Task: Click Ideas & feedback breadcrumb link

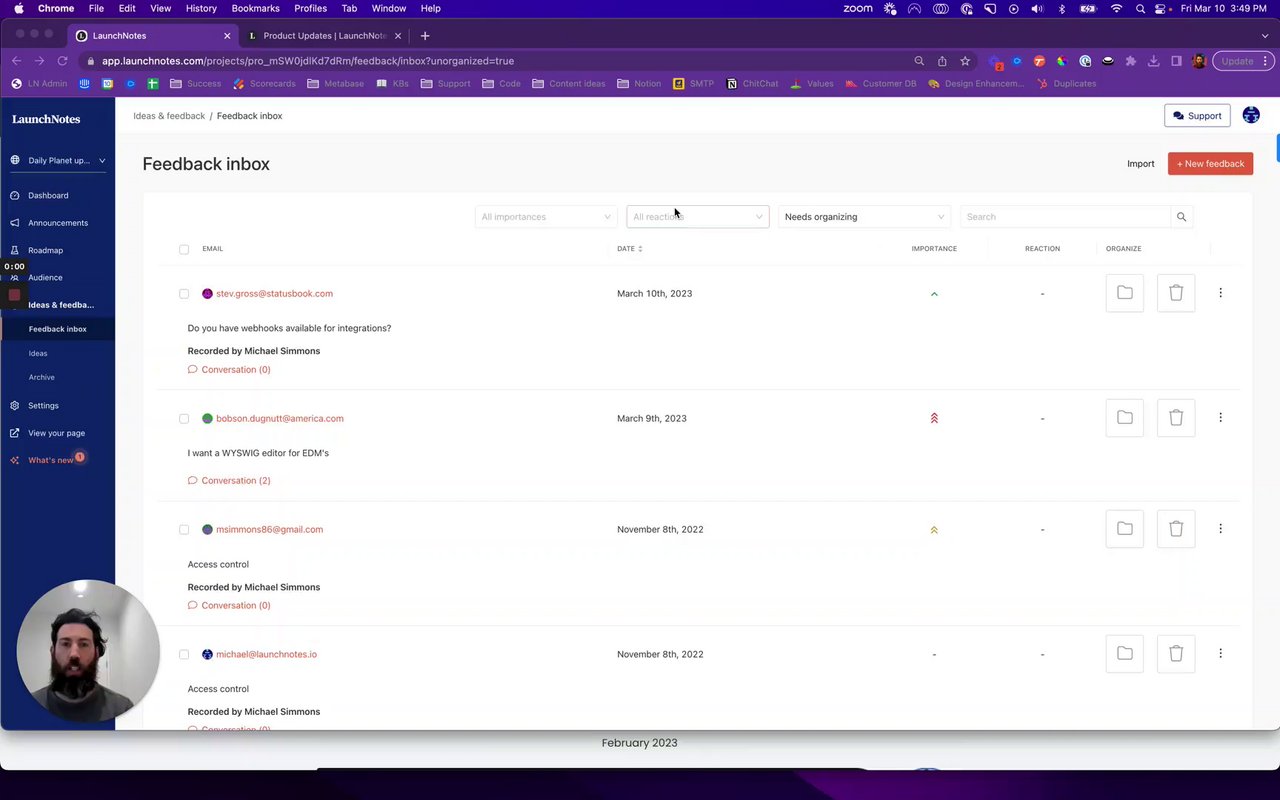Action: 169,116
